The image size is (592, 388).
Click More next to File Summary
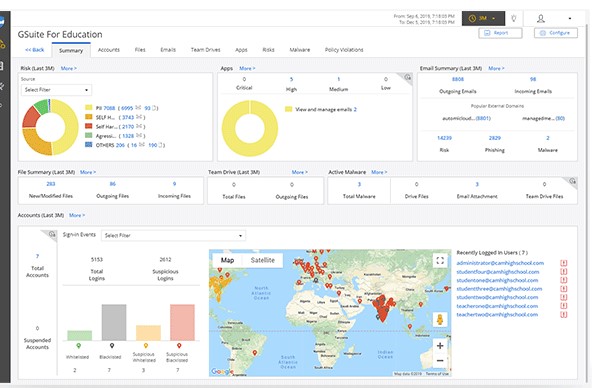pos(88,172)
